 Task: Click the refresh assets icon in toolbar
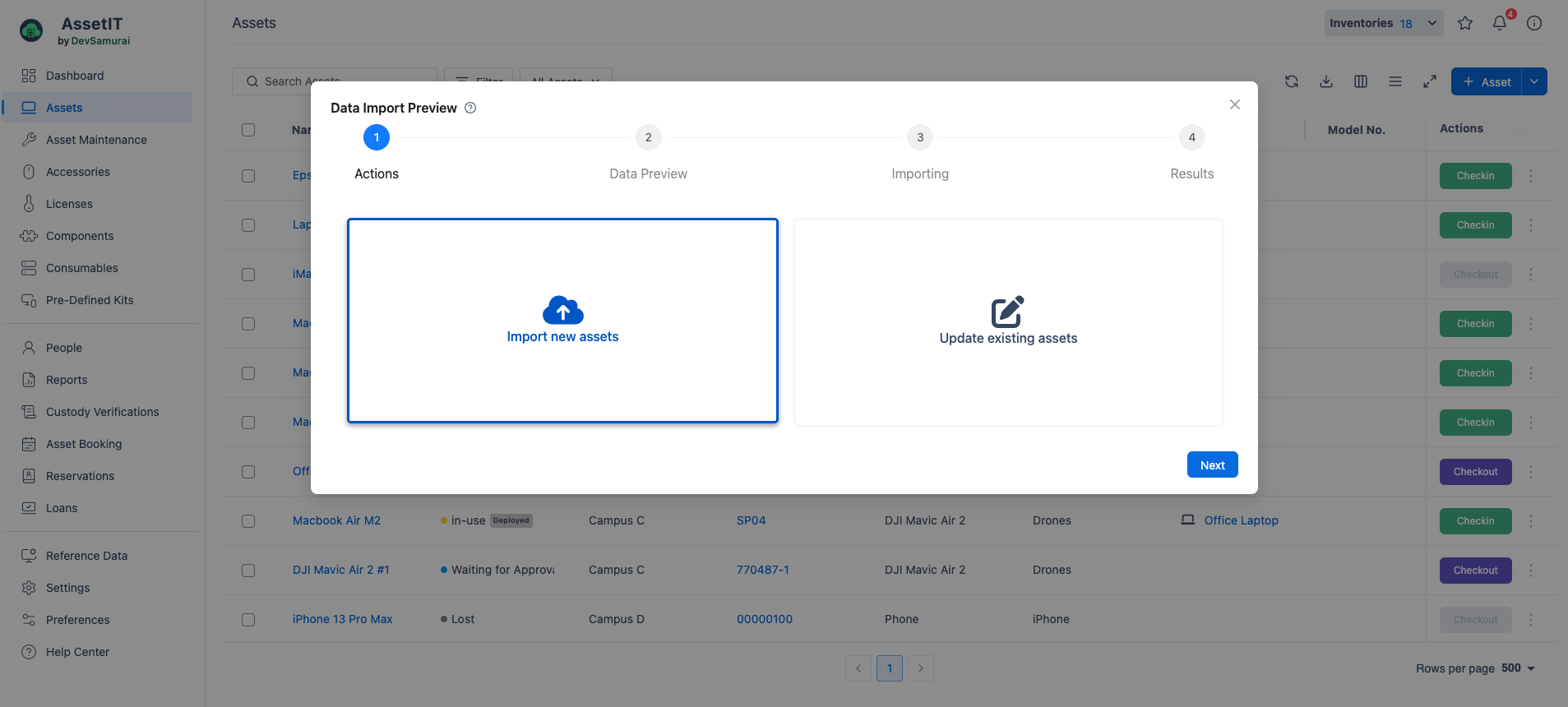click(x=1292, y=81)
